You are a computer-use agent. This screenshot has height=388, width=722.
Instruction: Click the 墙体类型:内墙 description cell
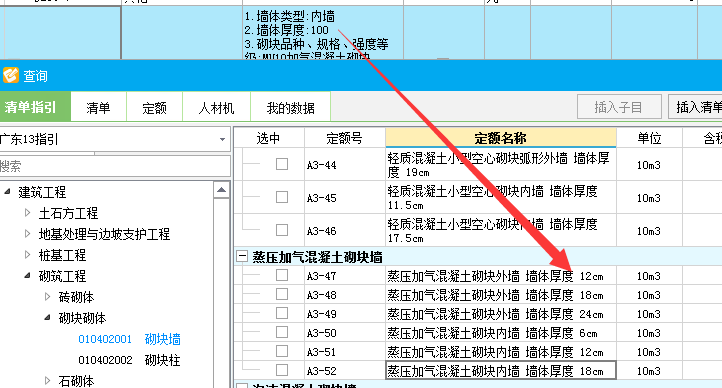coord(323,33)
